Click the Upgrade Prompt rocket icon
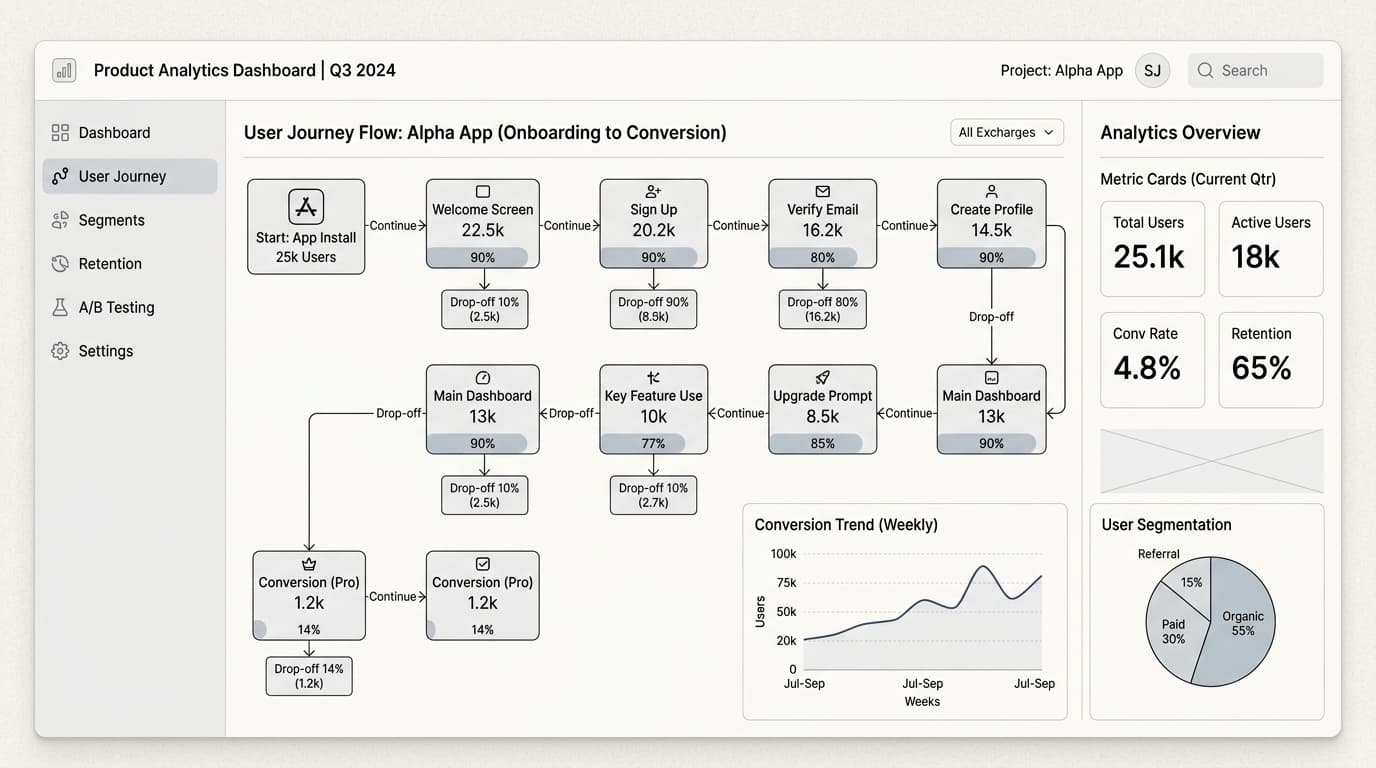The image size is (1376, 768). point(822,377)
